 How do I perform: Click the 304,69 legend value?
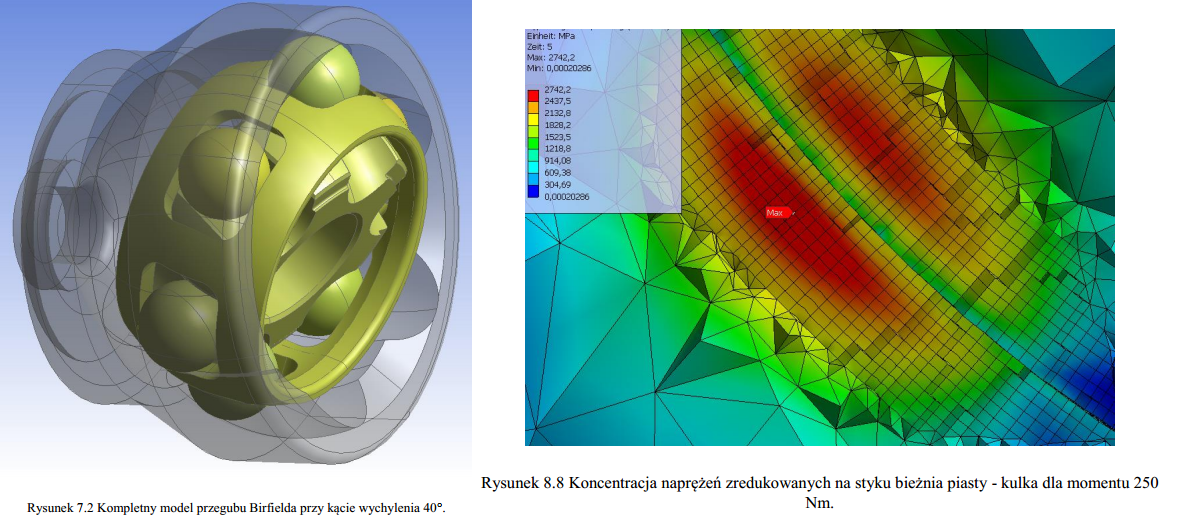coord(556,184)
